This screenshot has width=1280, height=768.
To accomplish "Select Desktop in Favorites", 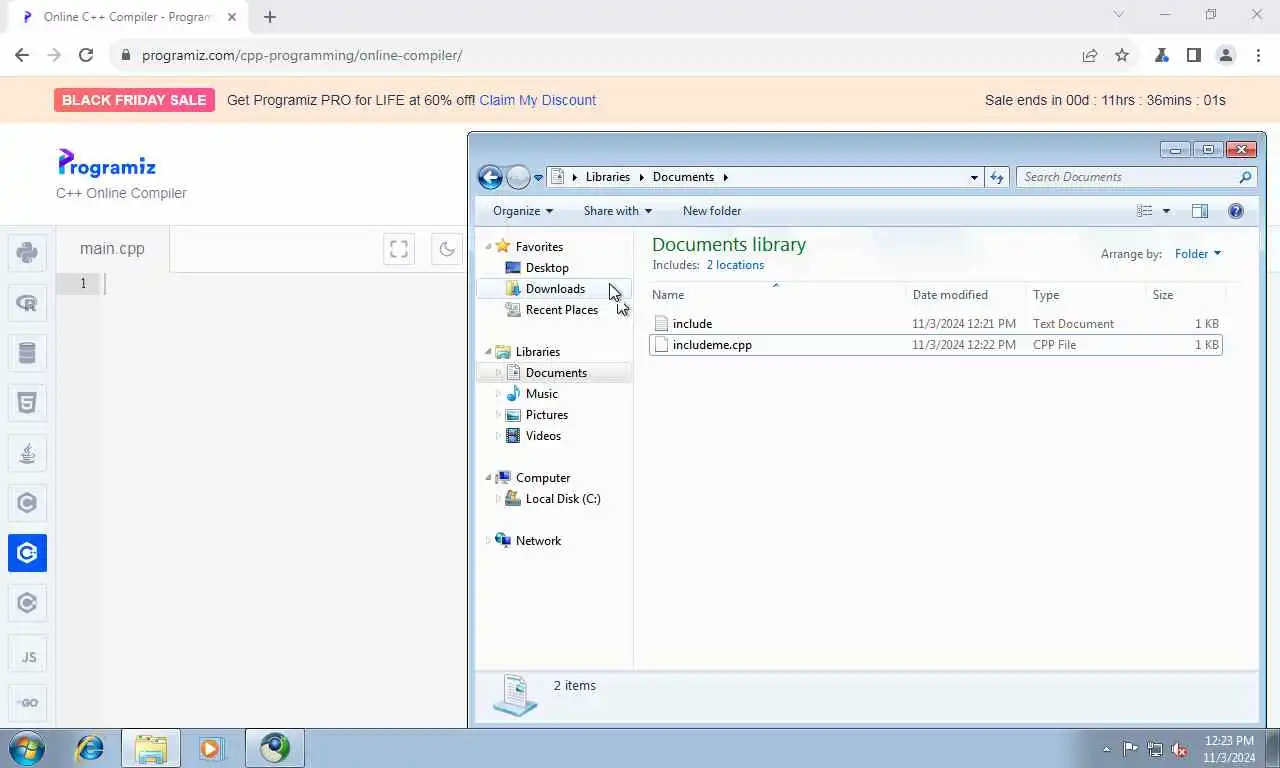I will click(547, 268).
